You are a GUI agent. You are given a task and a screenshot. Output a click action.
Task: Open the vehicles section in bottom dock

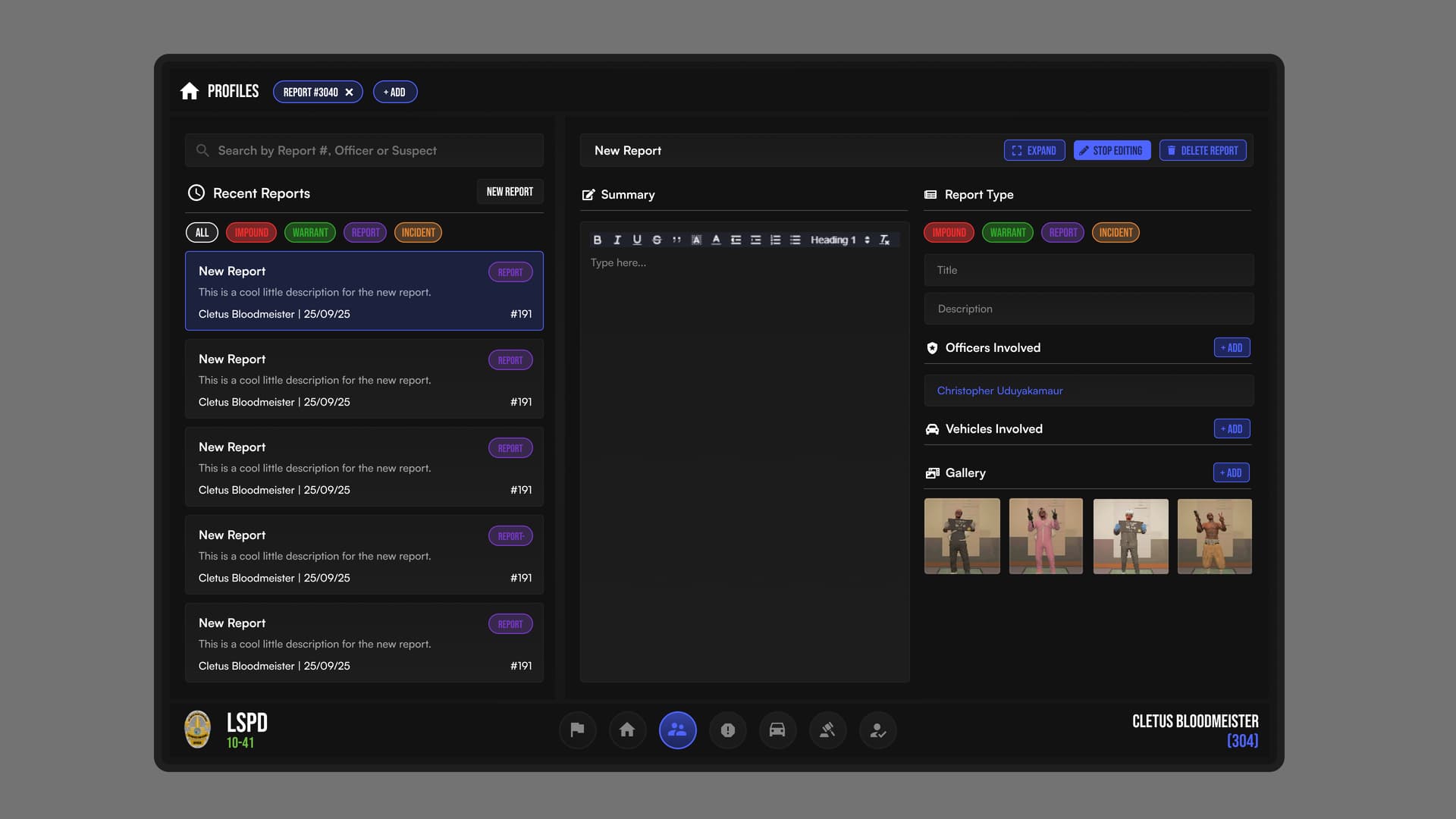777,730
